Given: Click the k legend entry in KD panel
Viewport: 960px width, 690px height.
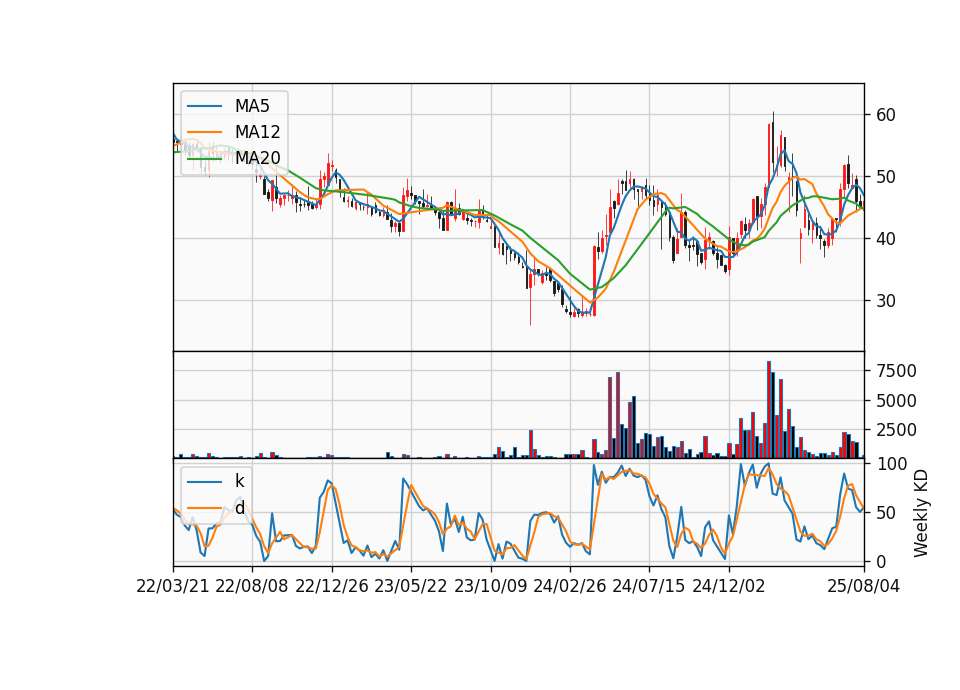Looking at the screenshot, I should [239, 481].
